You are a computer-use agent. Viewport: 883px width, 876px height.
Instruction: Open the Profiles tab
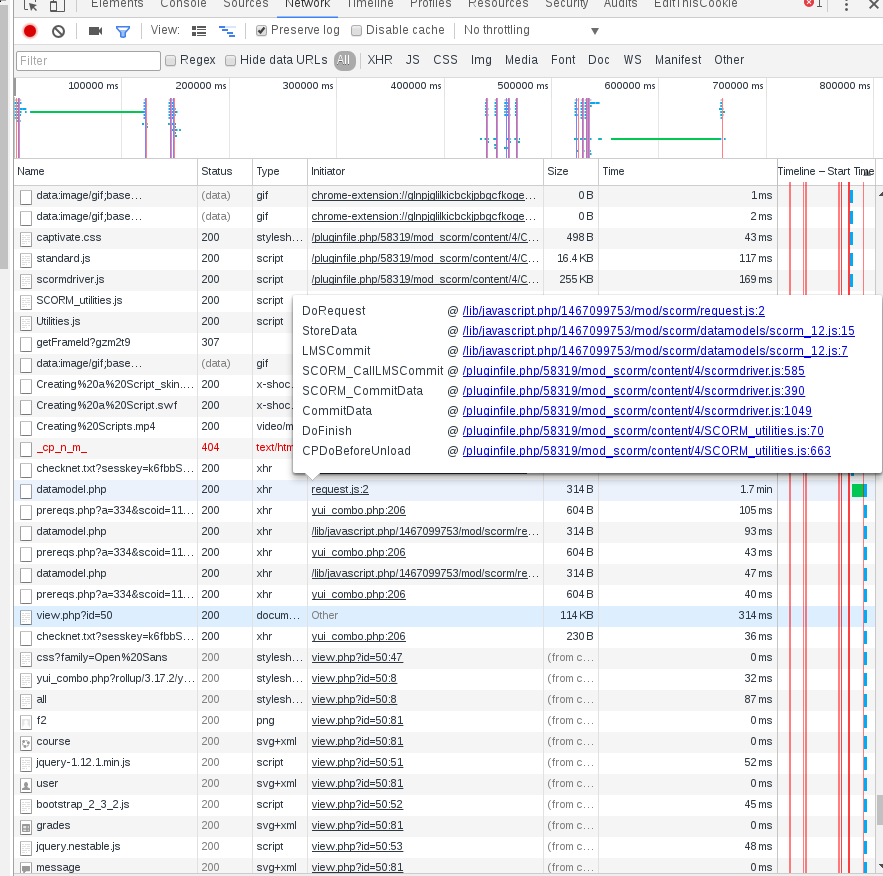click(431, 5)
